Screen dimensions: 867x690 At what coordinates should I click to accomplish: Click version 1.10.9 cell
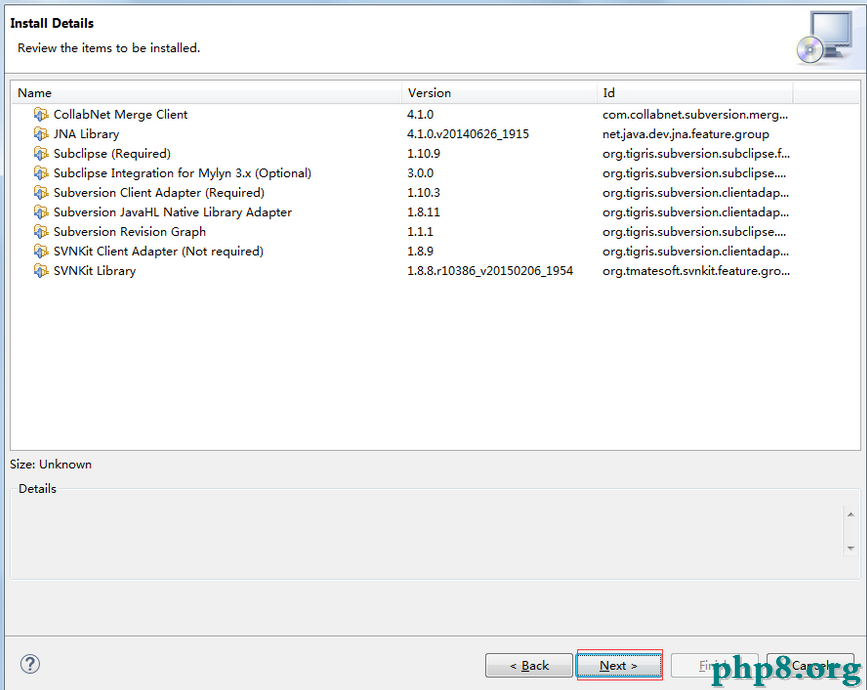424,154
